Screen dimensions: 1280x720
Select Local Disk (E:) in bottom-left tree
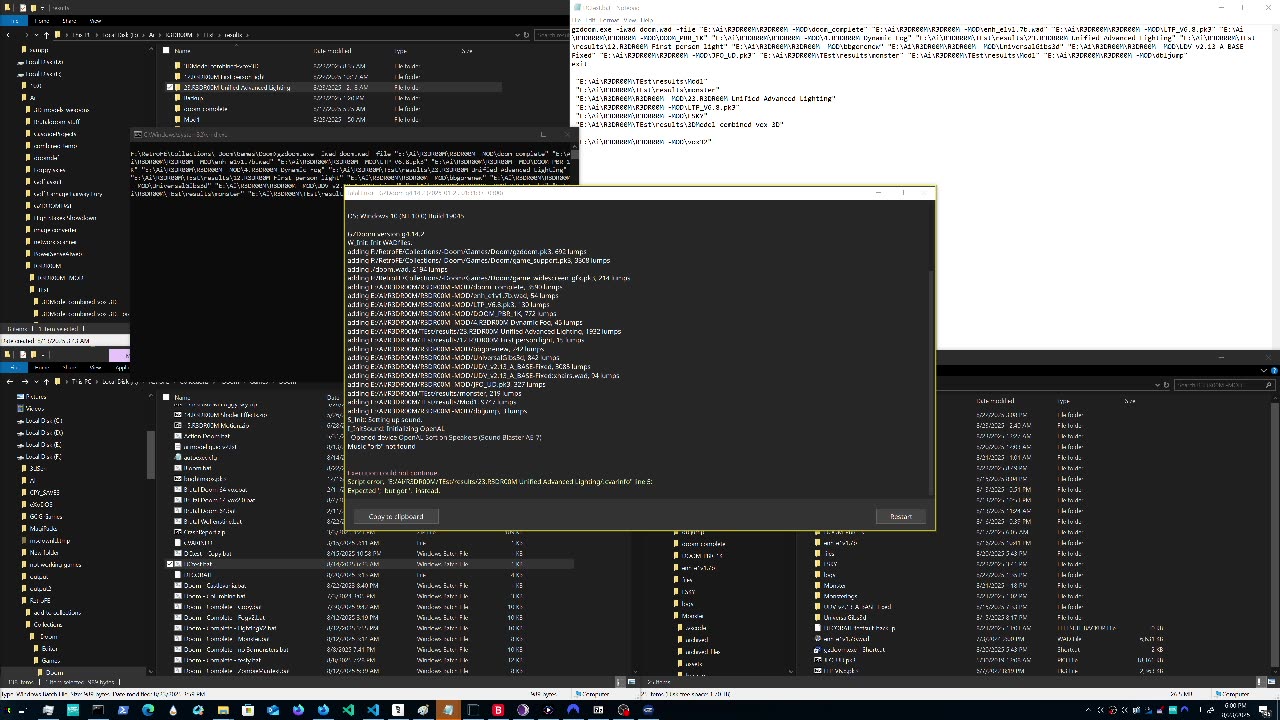pyautogui.click(x=45, y=445)
